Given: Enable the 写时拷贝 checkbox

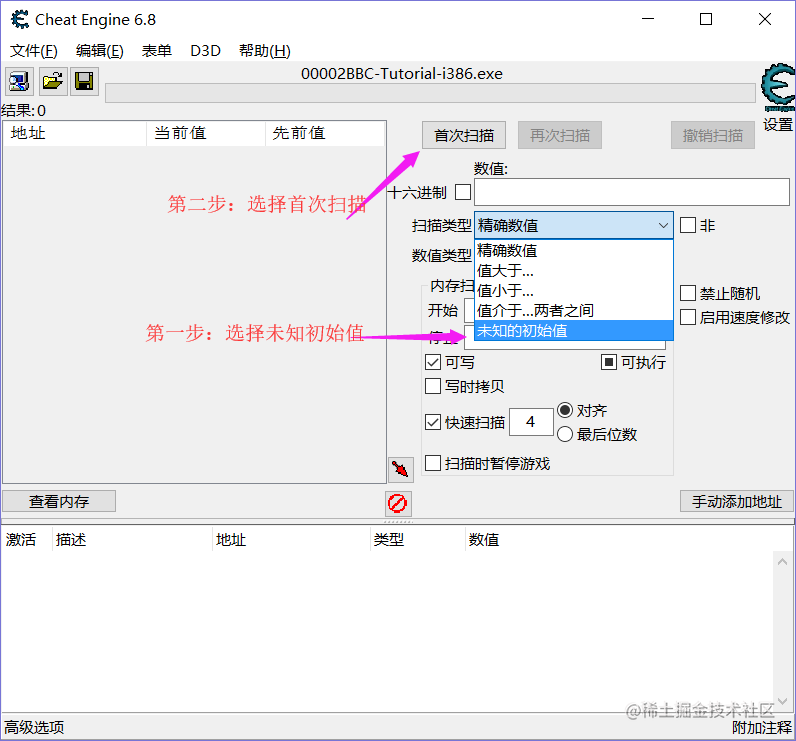Looking at the screenshot, I should pyautogui.click(x=433, y=386).
